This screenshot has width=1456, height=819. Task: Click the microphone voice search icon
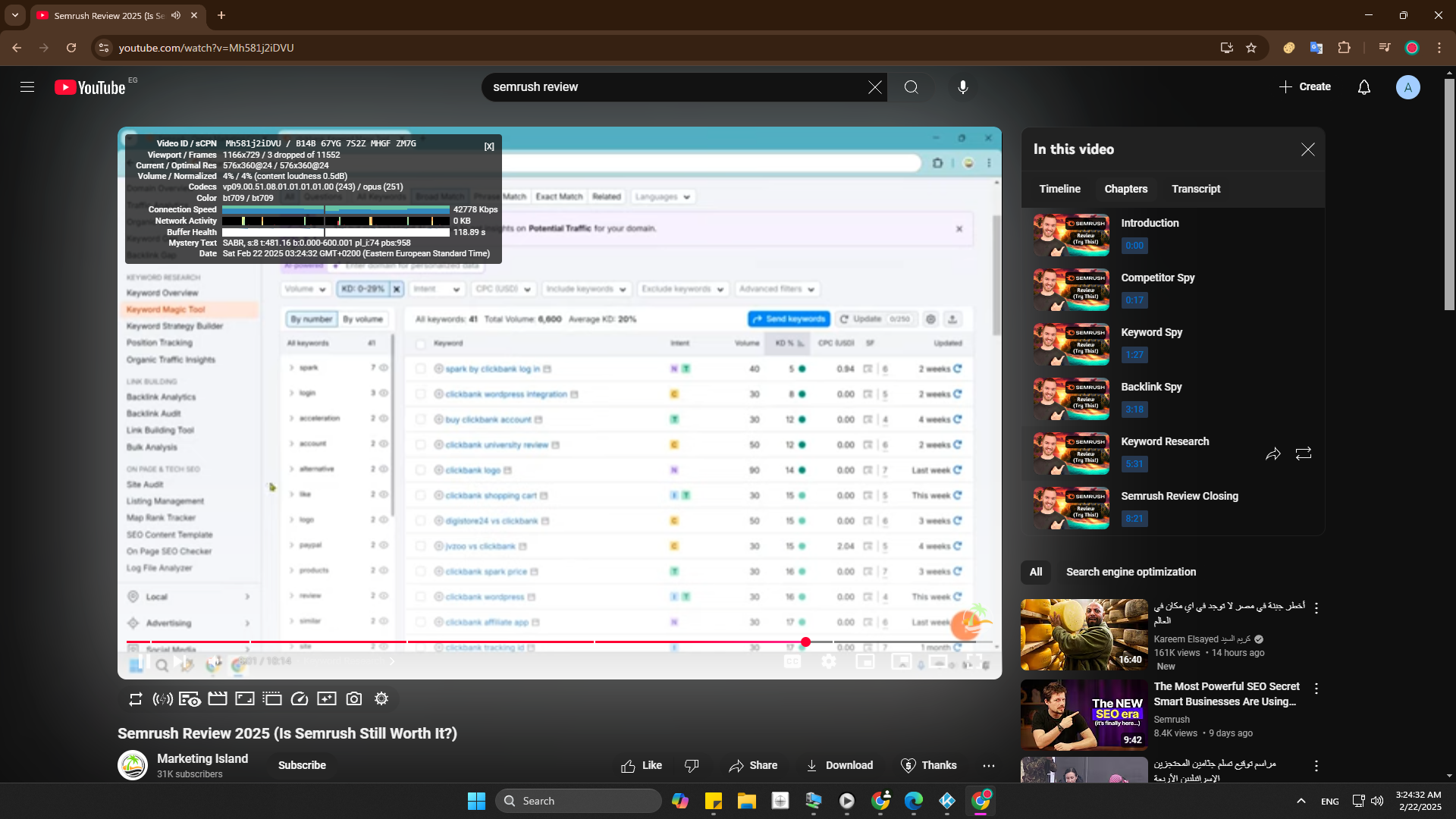[962, 87]
